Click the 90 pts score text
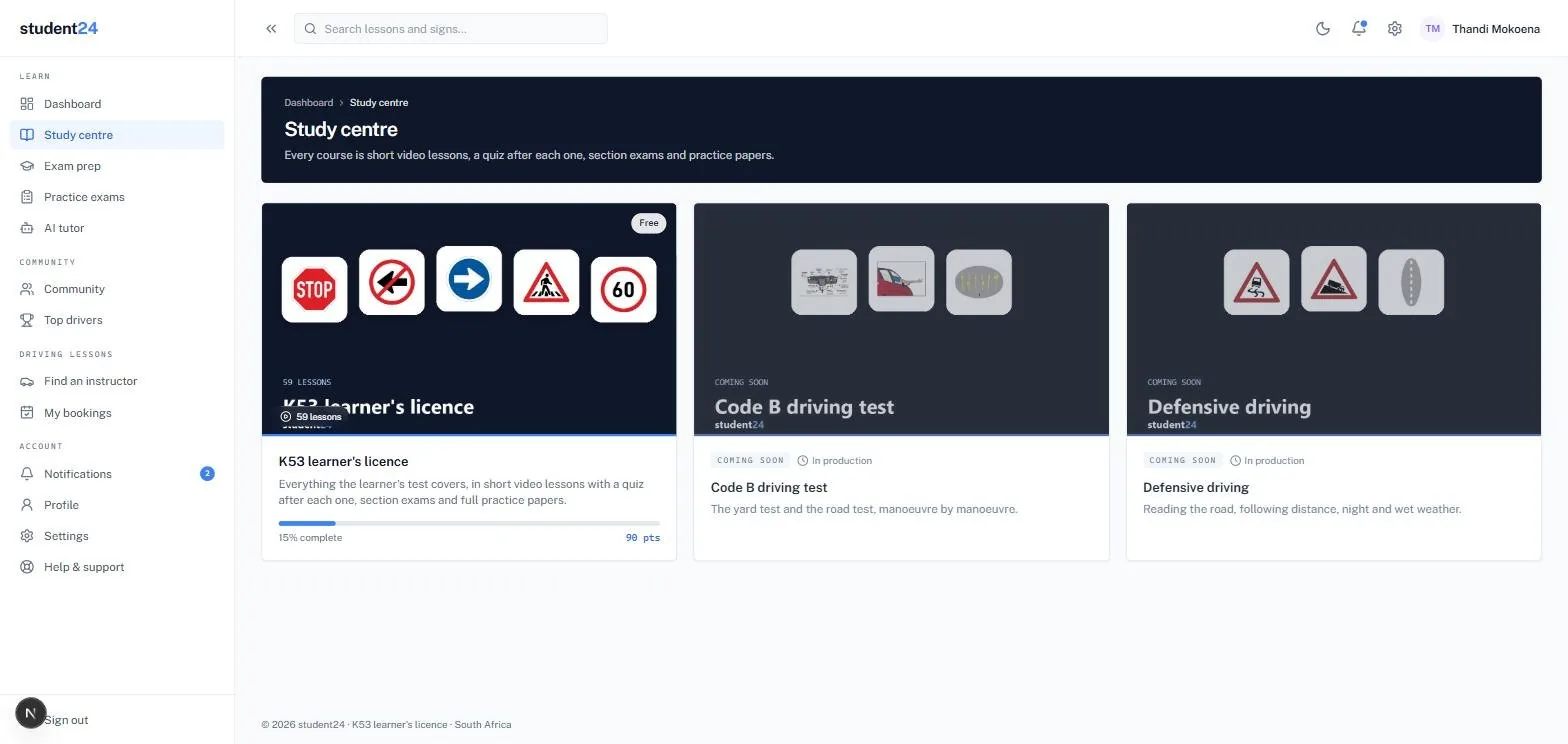Screen dimensions: 1568x744 (643, 538)
